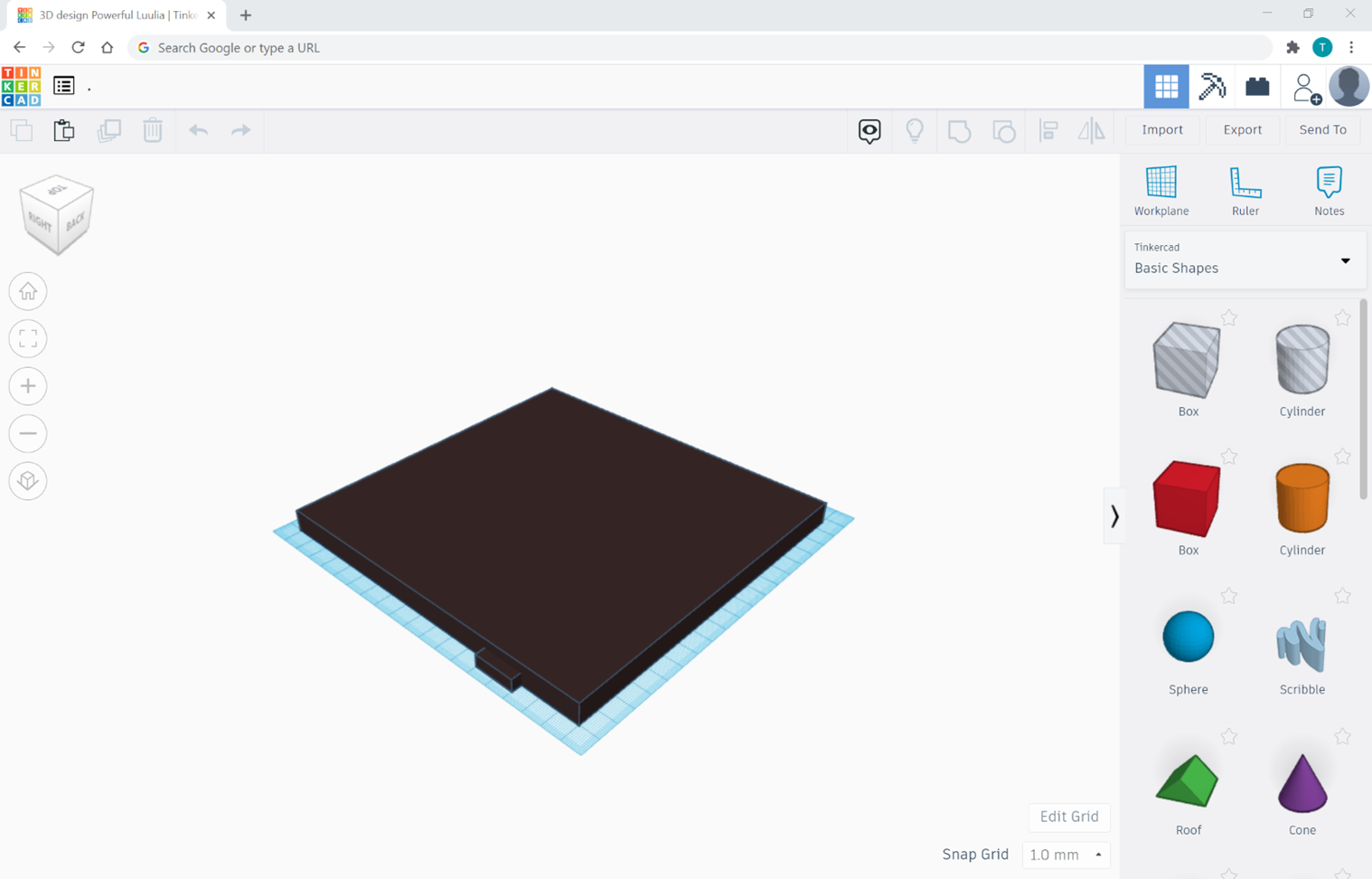Click the Mirror tool icon

pos(1092,131)
